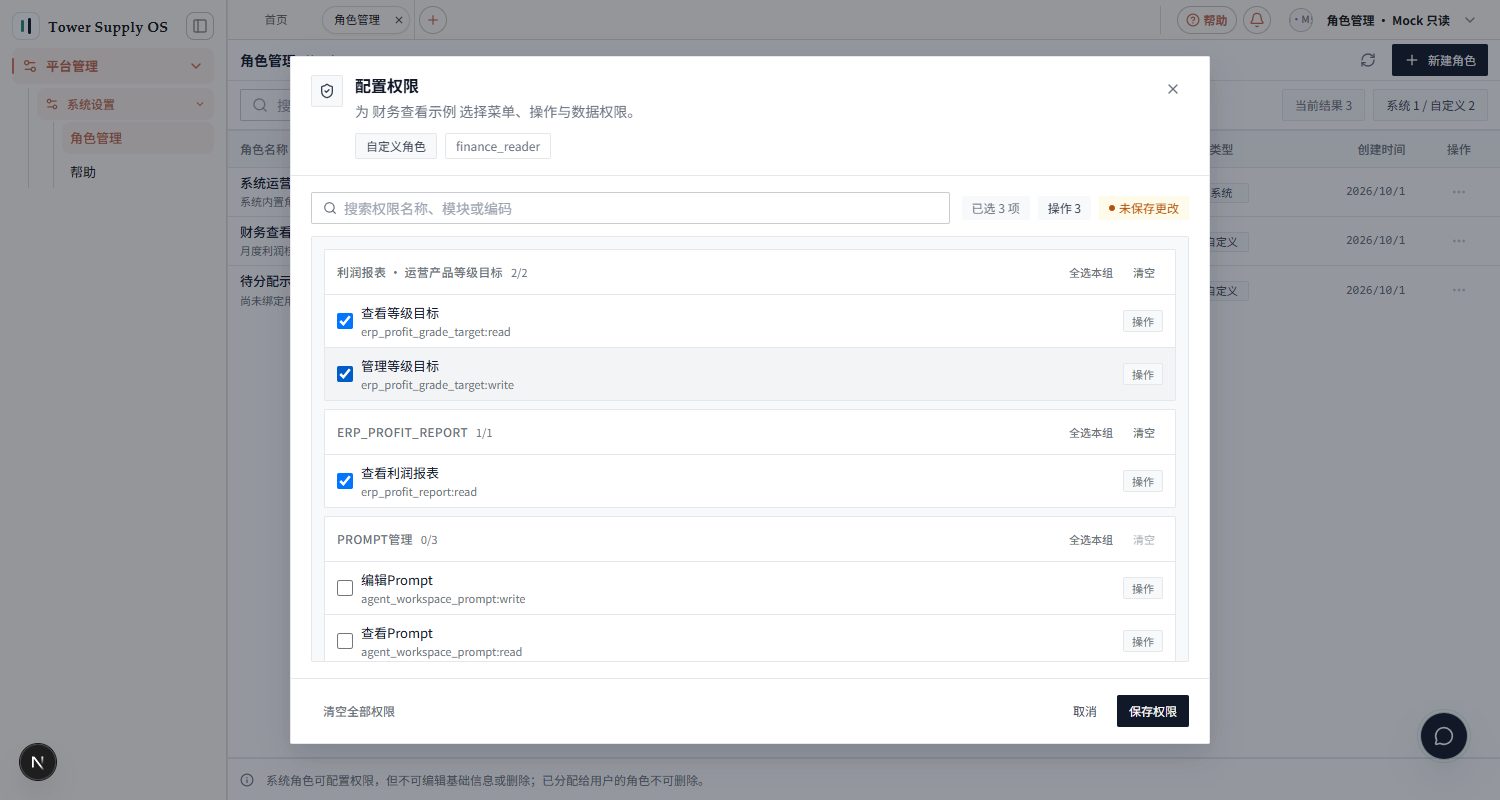Click 清空 for the 利润报表 group
1500x800 pixels.
(x=1143, y=272)
